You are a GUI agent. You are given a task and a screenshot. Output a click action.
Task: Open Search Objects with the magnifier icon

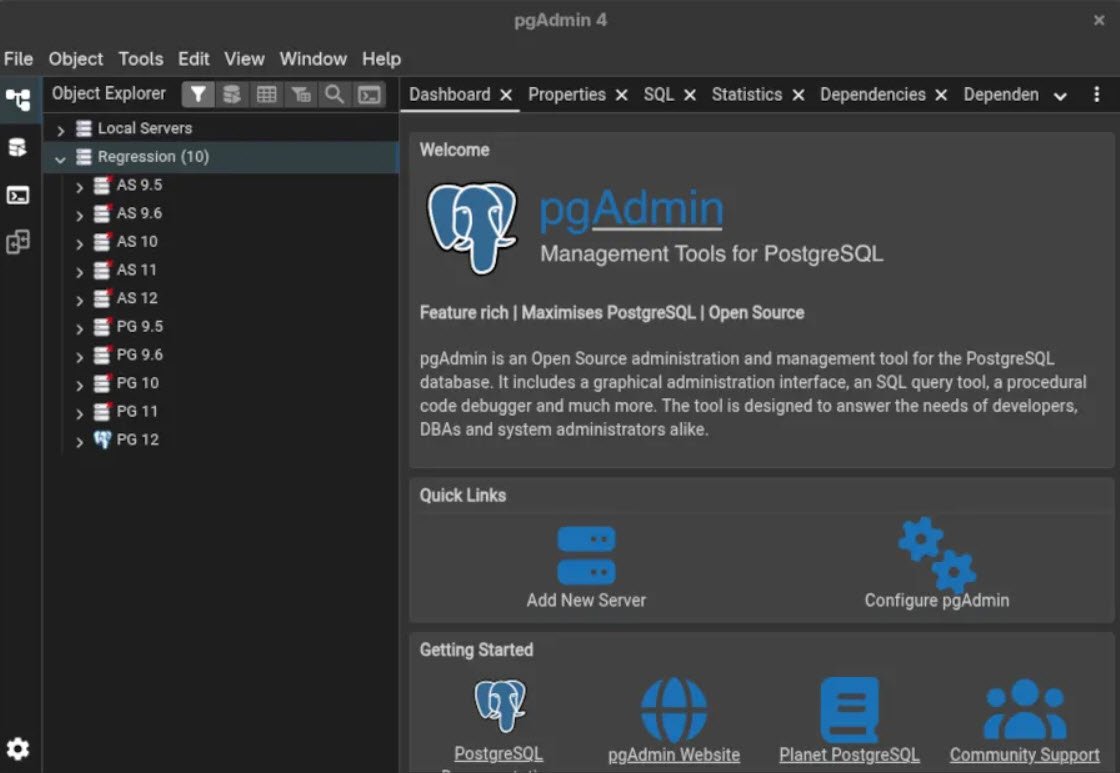click(x=334, y=93)
